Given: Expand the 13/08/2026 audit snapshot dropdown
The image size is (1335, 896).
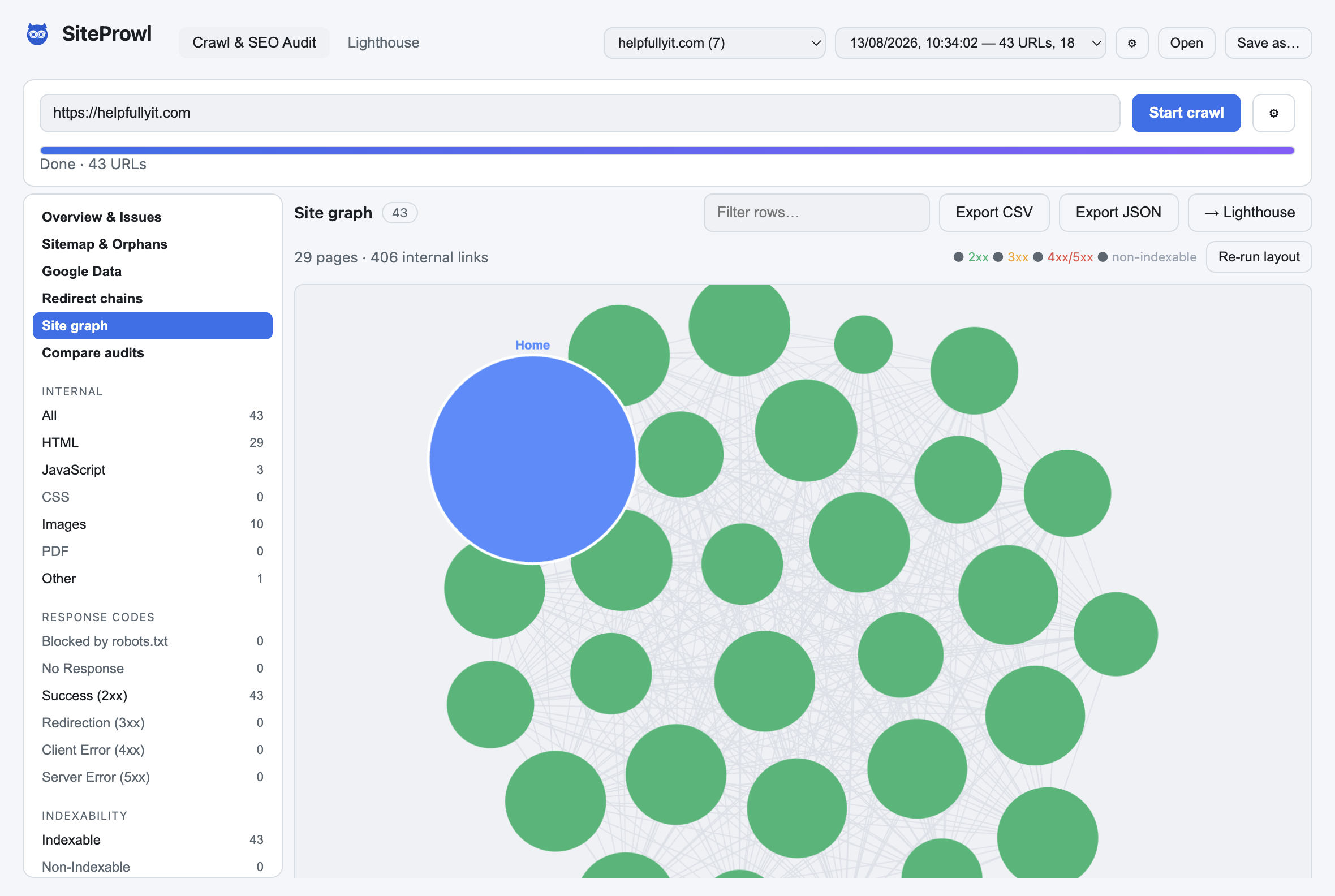Looking at the screenshot, I should [970, 43].
